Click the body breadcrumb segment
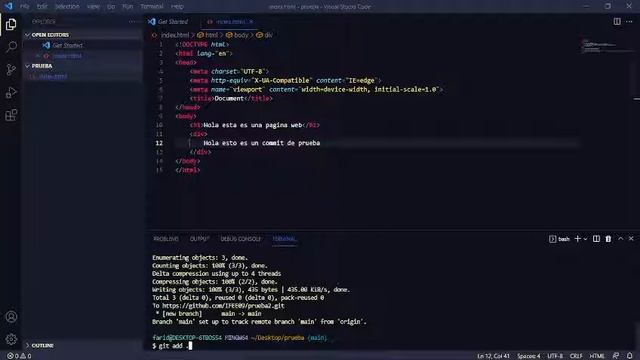Image resolution: width=640 pixels, height=360 pixels. tap(241, 35)
